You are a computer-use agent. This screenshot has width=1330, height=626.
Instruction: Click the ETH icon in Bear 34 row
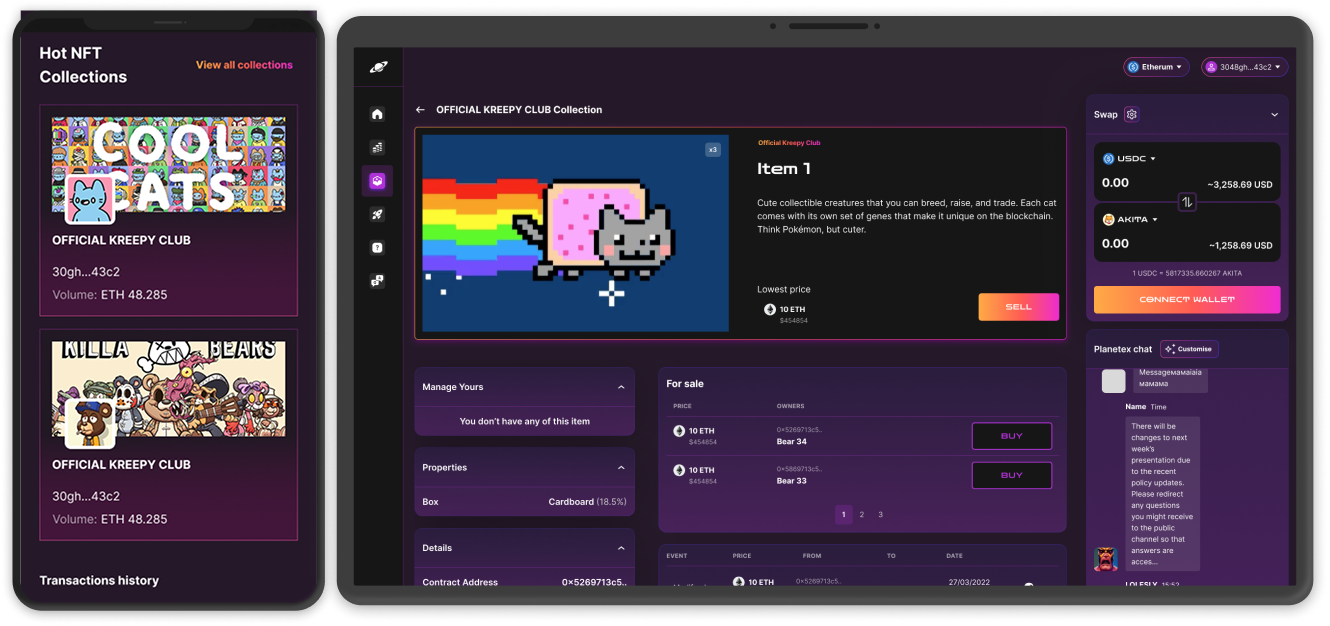point(679,431)
